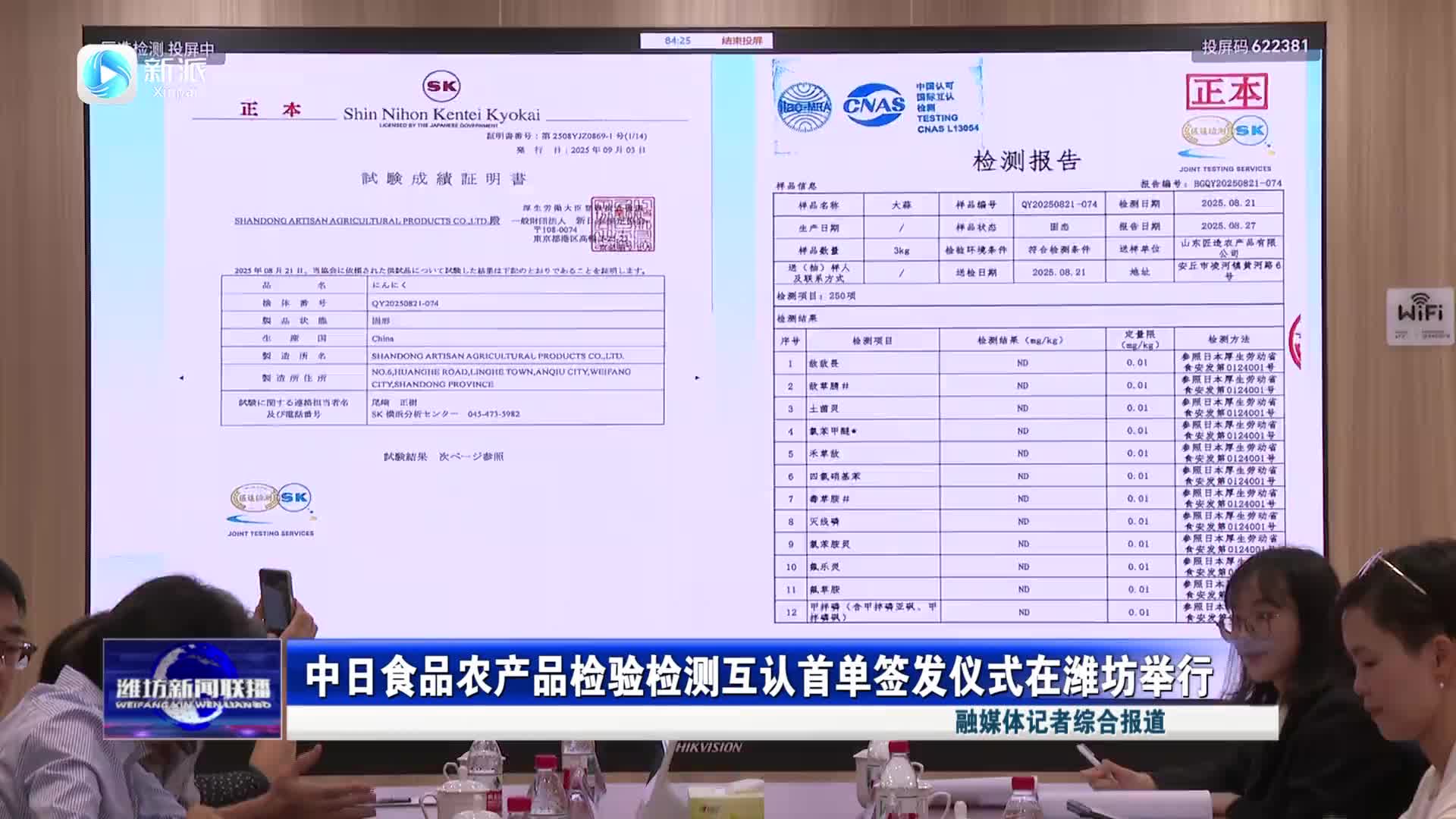The width and height of the screenshot is (1456, 819).
Task: Click the 84:25 casting timer
Action: pyautogui.click(x=677, y=41)
